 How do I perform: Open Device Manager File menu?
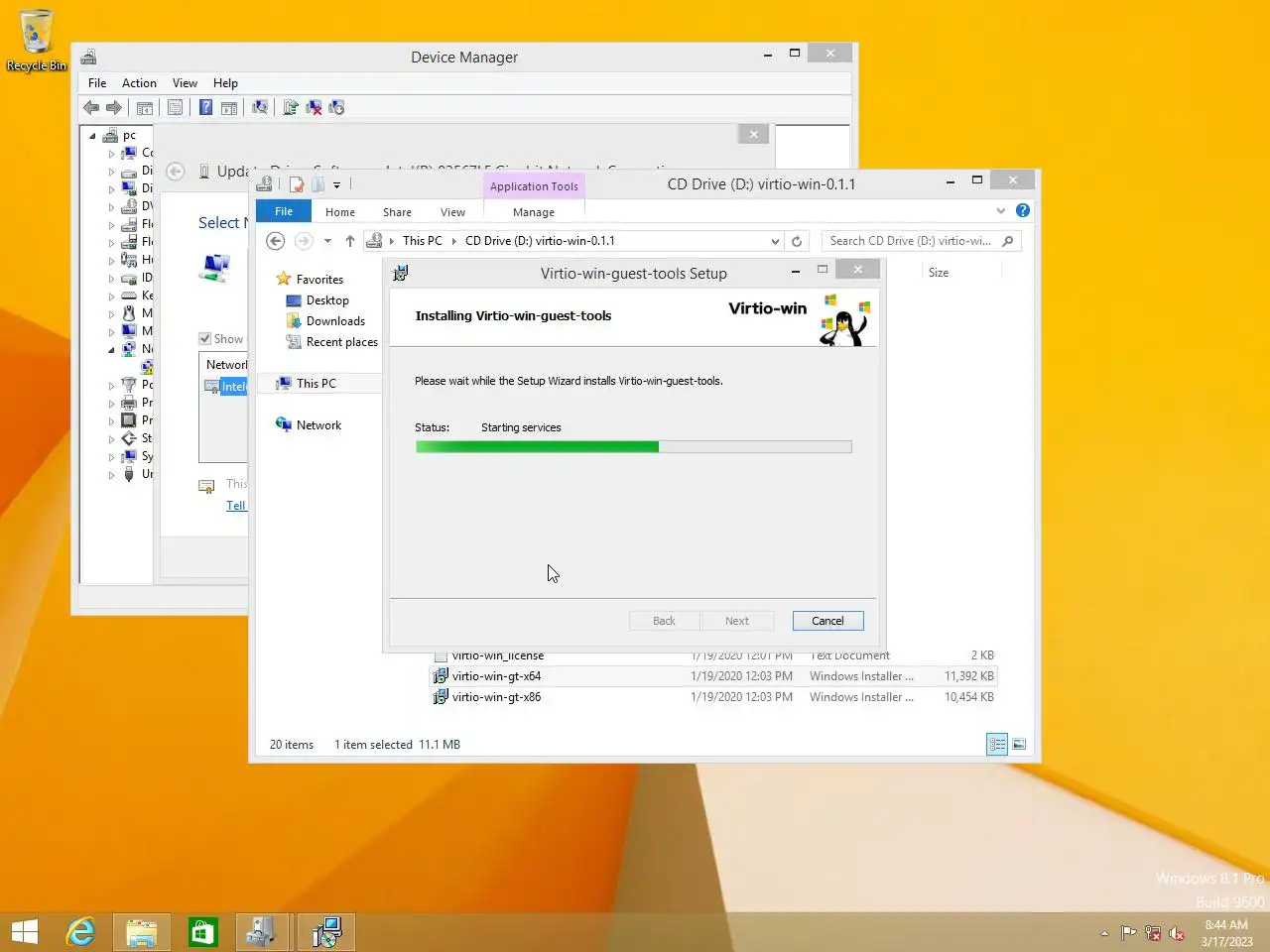pos(97,83)
